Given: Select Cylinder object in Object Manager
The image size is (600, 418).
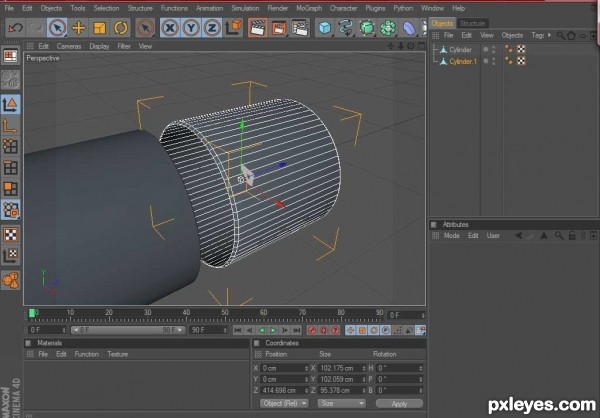Looking at the screenshot, I should pos(460,50).
